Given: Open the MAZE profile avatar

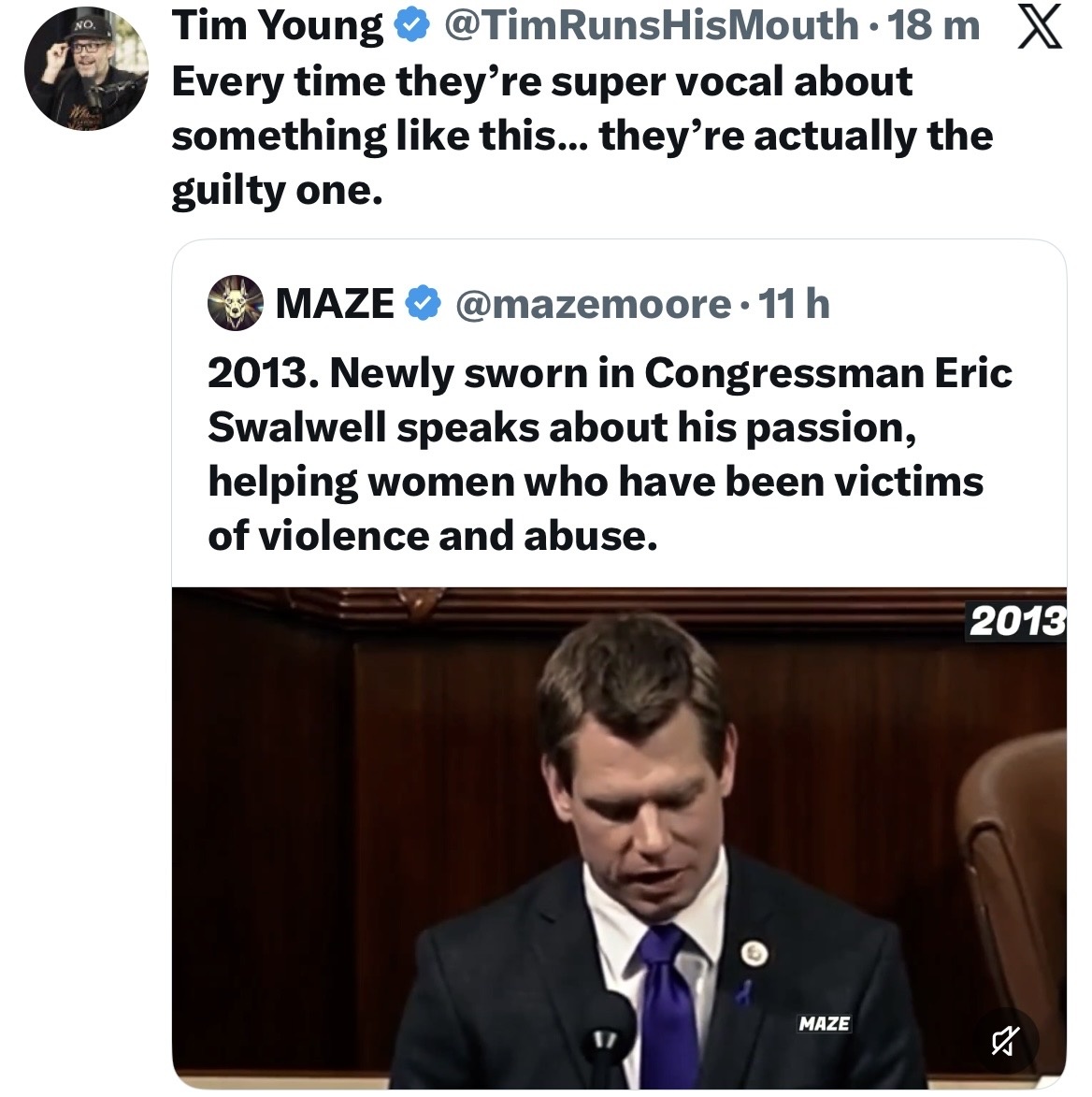Looking at the screenshot, I should coord(235,303).
